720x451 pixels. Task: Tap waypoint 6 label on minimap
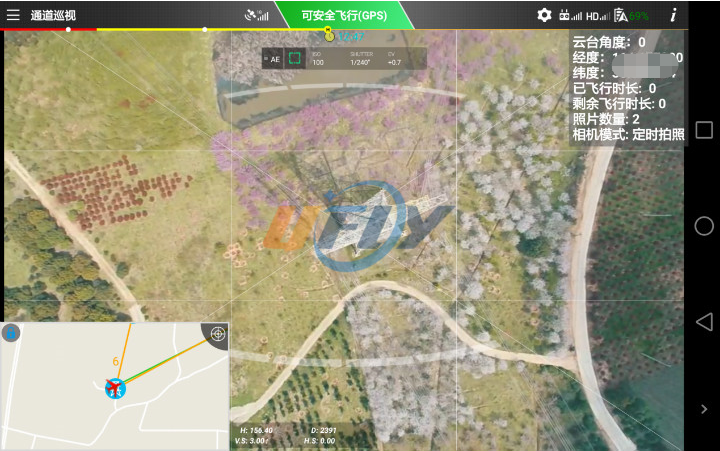click(116, 362)
